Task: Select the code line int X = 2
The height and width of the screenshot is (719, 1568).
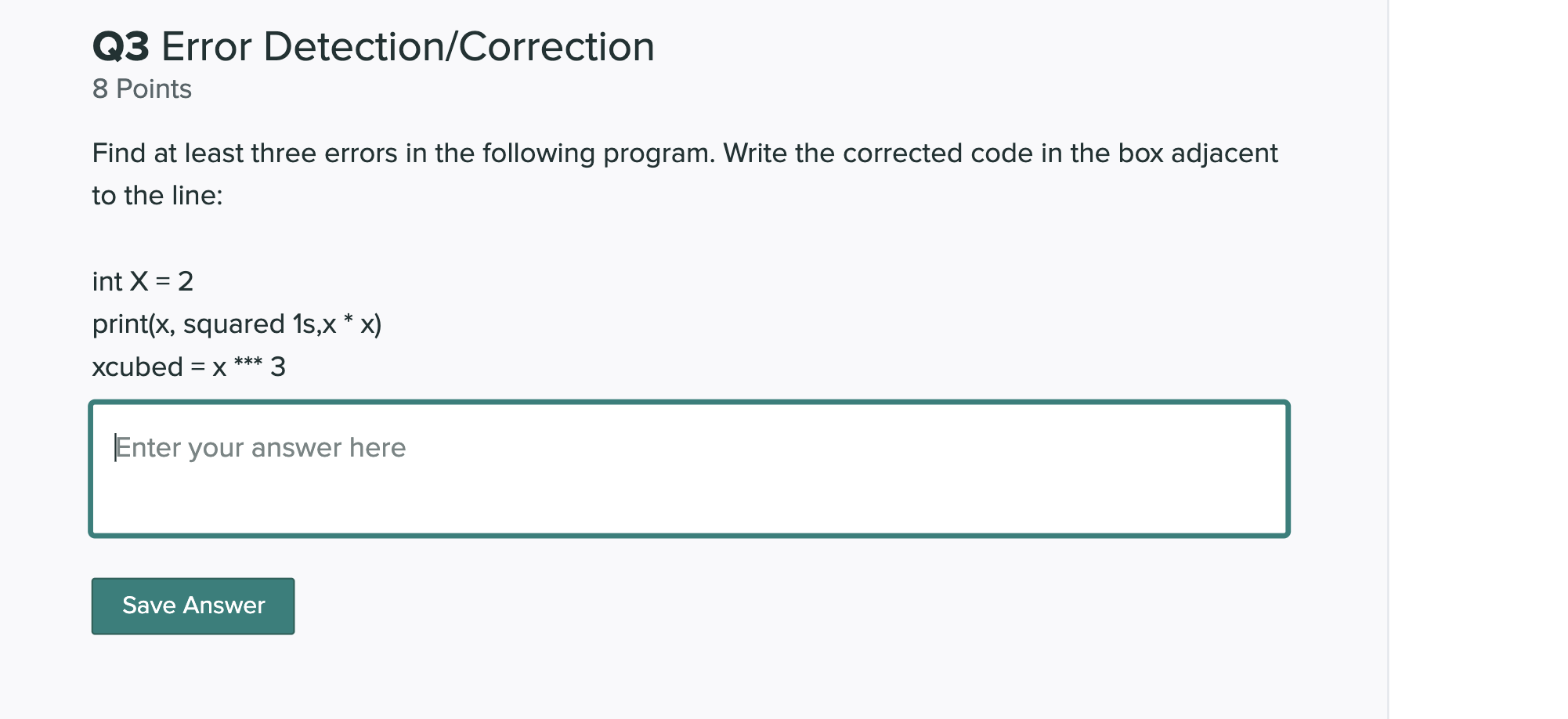Action: (142, 281)
